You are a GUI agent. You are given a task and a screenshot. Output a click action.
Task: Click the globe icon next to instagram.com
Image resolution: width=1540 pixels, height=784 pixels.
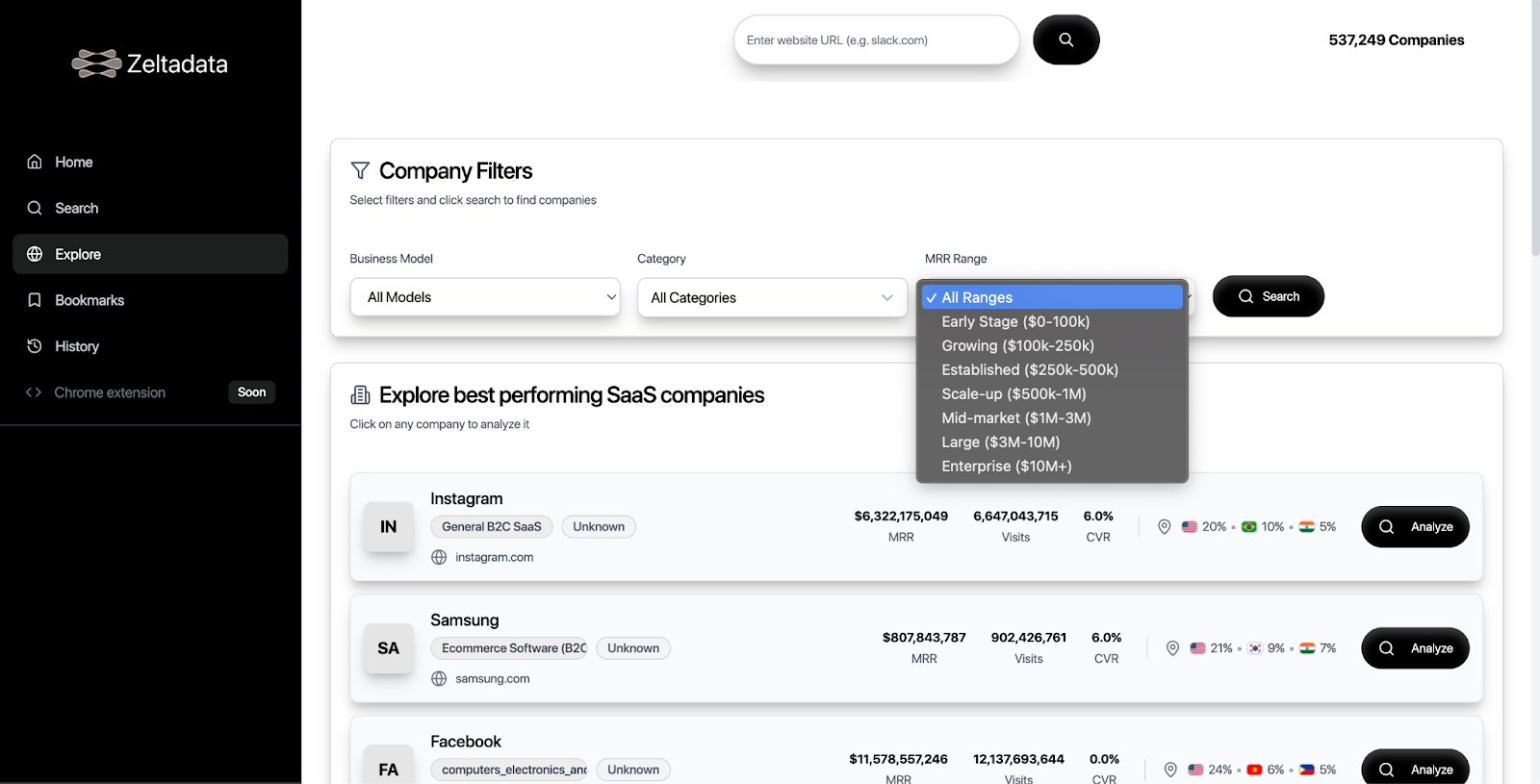click(x=439, y=557)
